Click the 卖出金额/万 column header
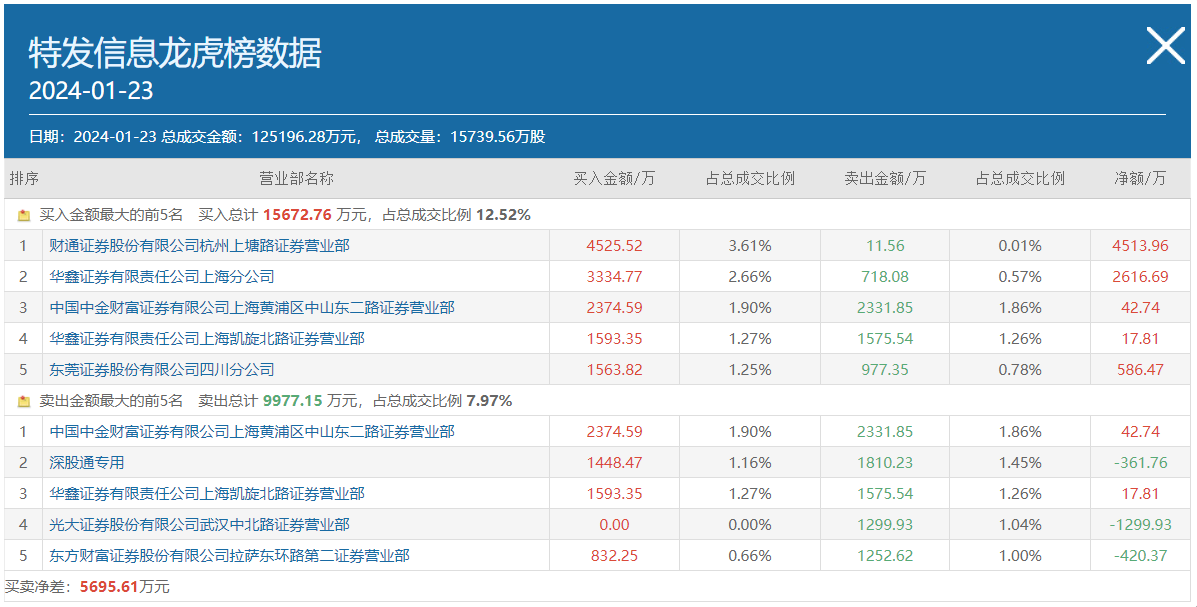Viewport: 1197px width, 607px height. coord(885,179)
